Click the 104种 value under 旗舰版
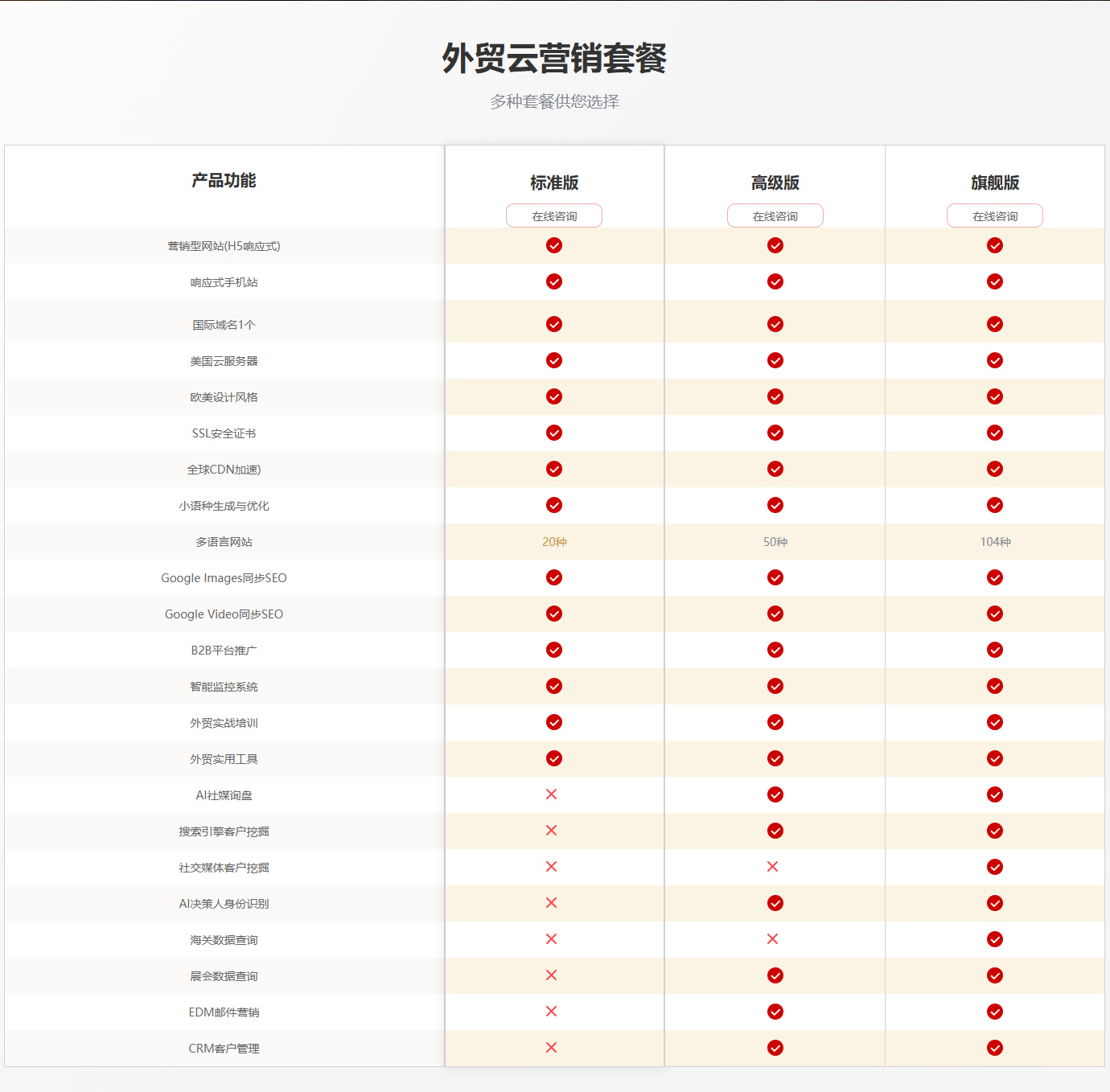Viewport: 1110px width, 1092px height. (x=995, y=542)
